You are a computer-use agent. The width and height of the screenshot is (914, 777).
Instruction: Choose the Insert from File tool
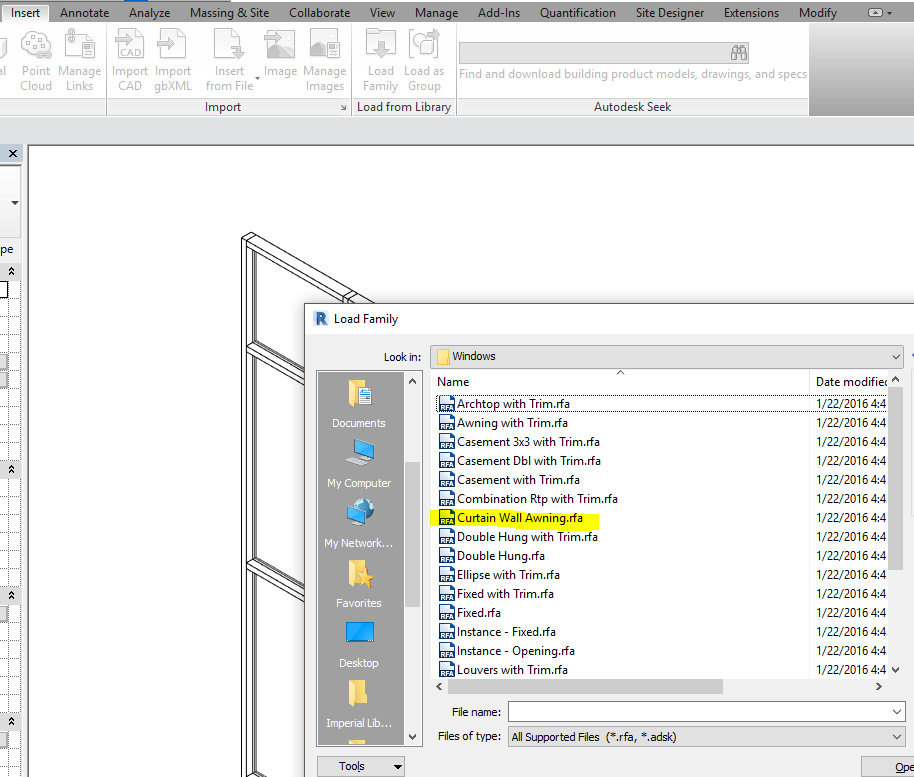tap(228, 58)
